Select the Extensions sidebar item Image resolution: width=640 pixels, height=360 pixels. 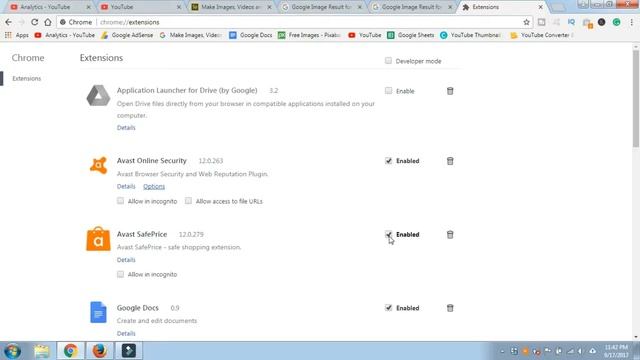pos(27,78)
